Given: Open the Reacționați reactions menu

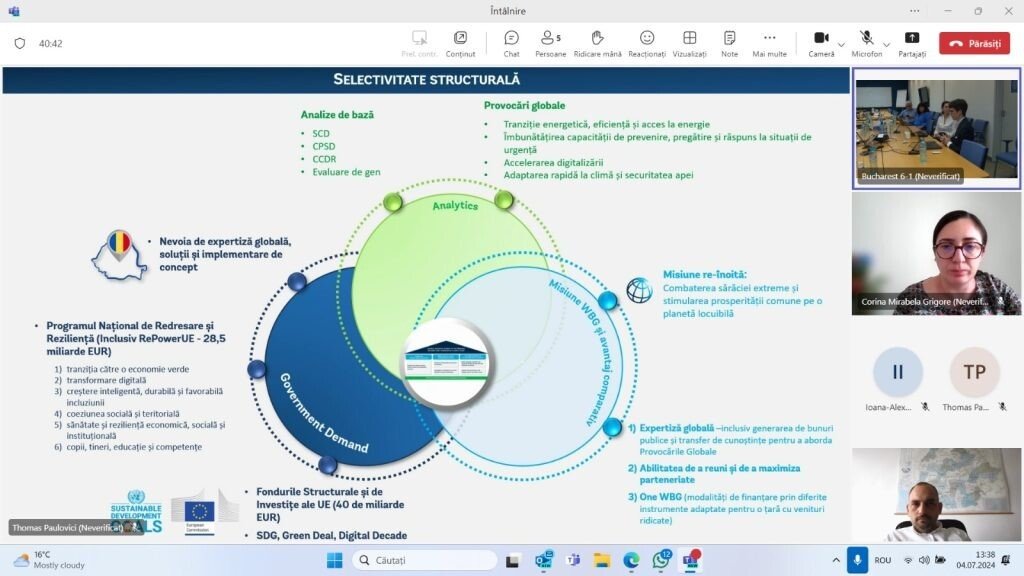Looking at the screenshot, I should pos(647,42).
